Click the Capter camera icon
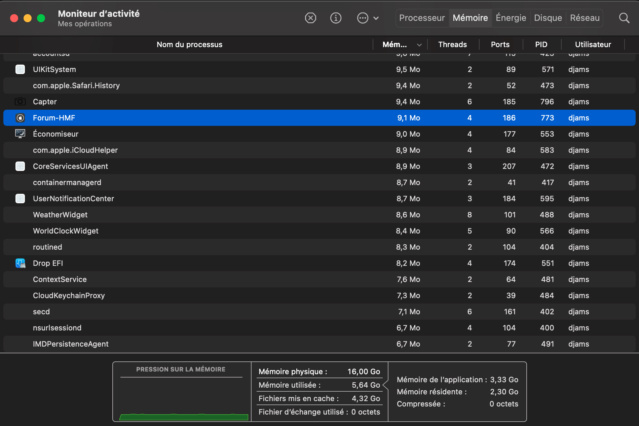 click(x=20, y=102)
